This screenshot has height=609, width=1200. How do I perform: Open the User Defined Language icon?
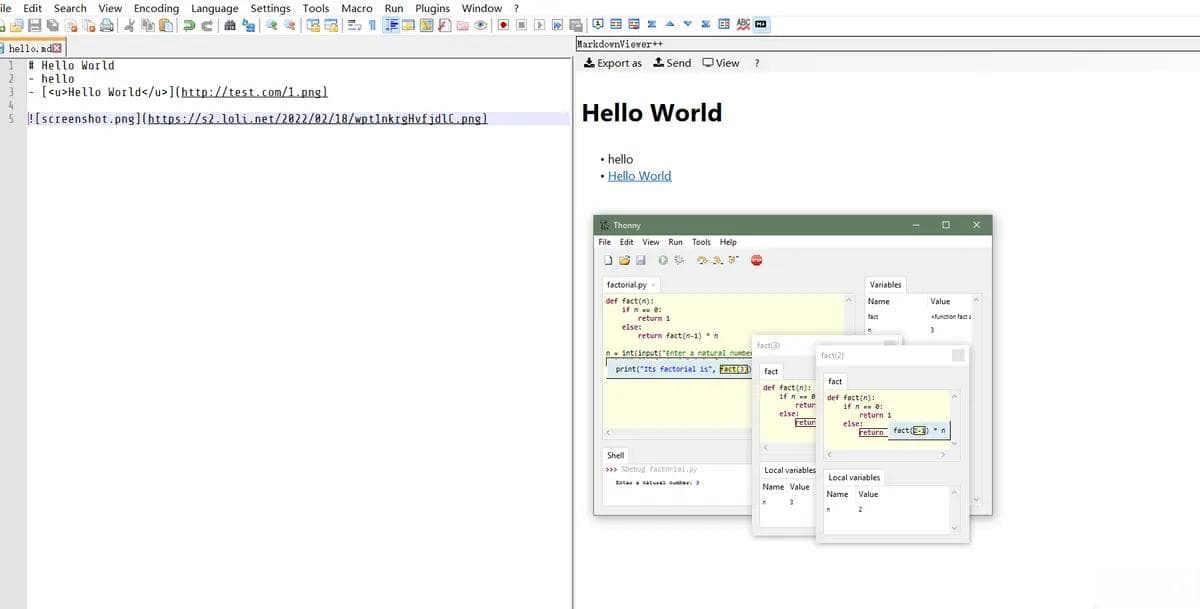pyautogui.click(x=408, y=25)
